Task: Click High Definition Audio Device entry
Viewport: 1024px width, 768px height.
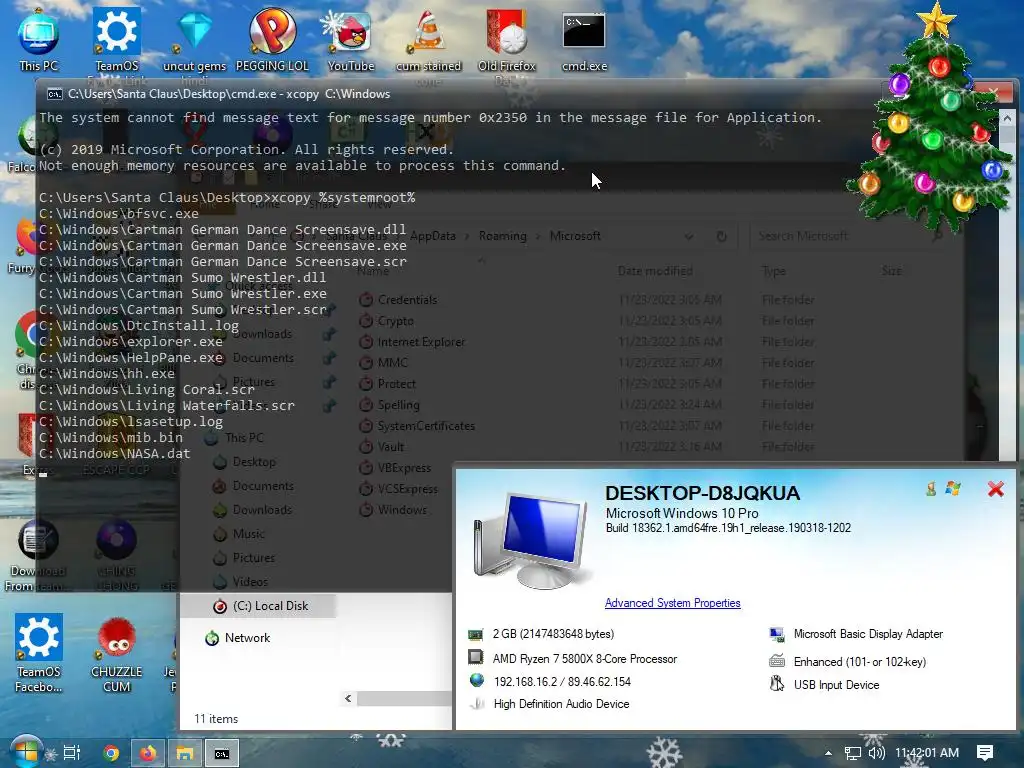Action: click(x=561, y=704)
